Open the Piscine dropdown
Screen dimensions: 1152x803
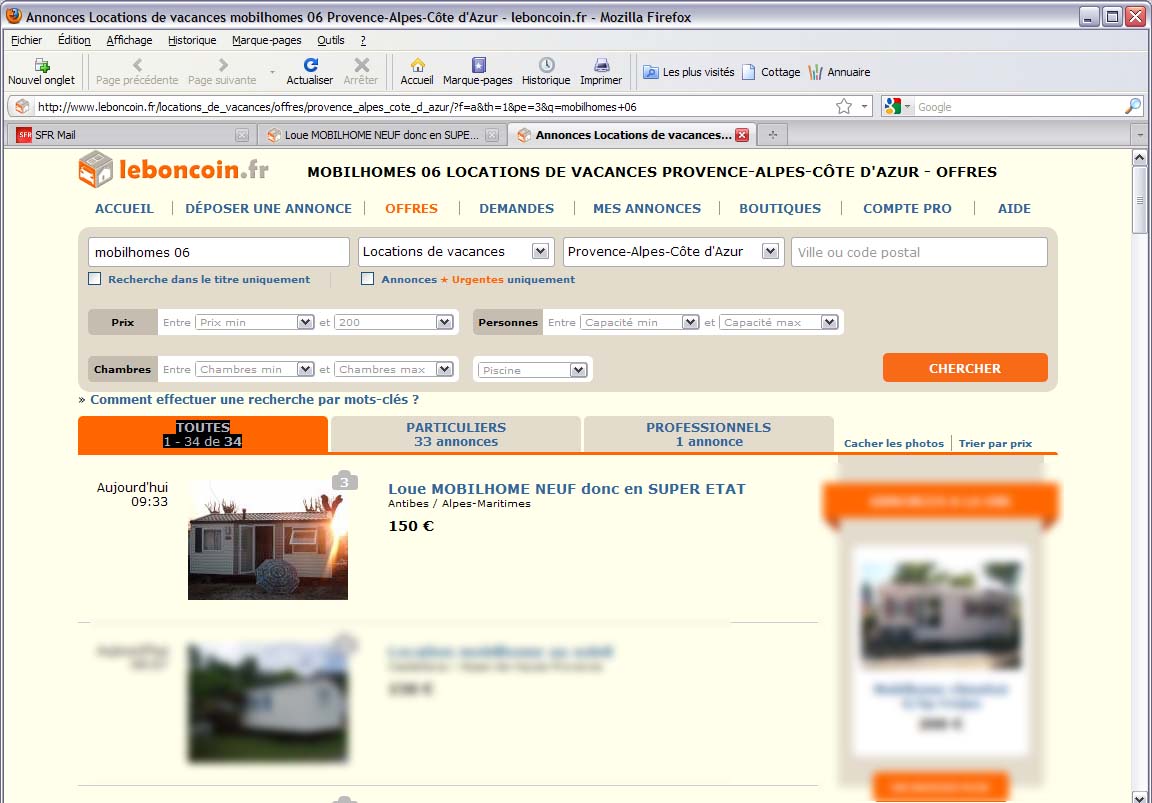[x=578, y=370]
